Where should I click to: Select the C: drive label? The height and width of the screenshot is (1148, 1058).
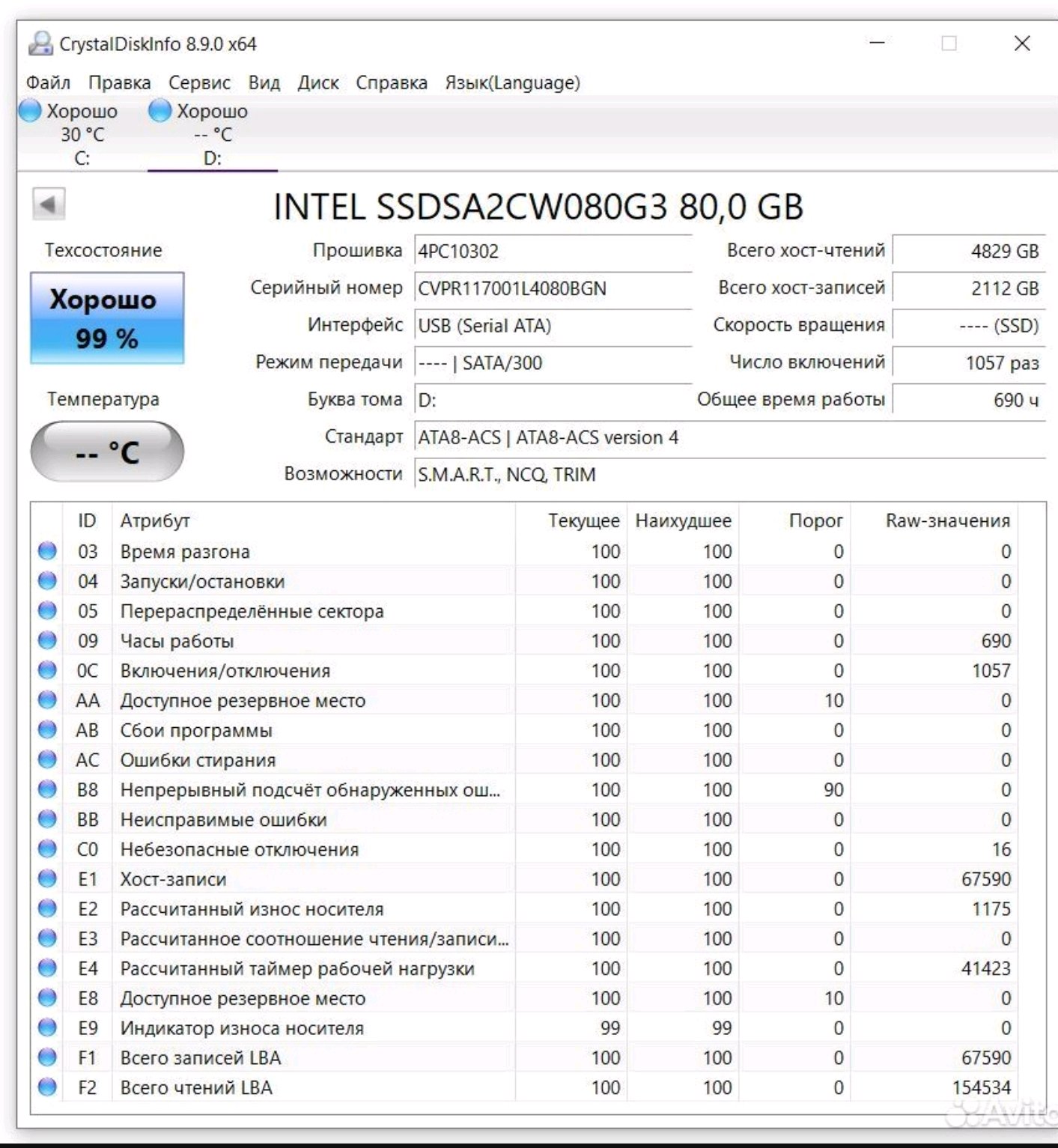click(82, 159)
